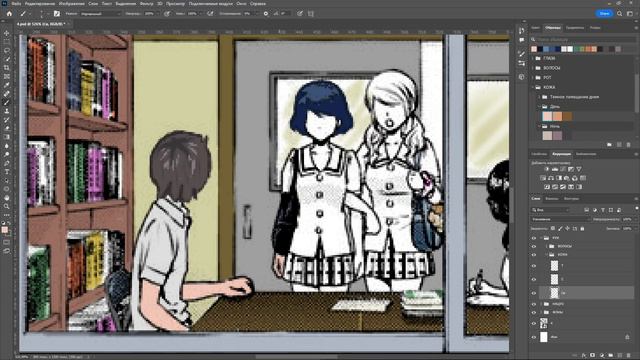The image size is (640, 360).
Task: Select the Pen tool
Action: pyautogui.click(x=7, y=163)
